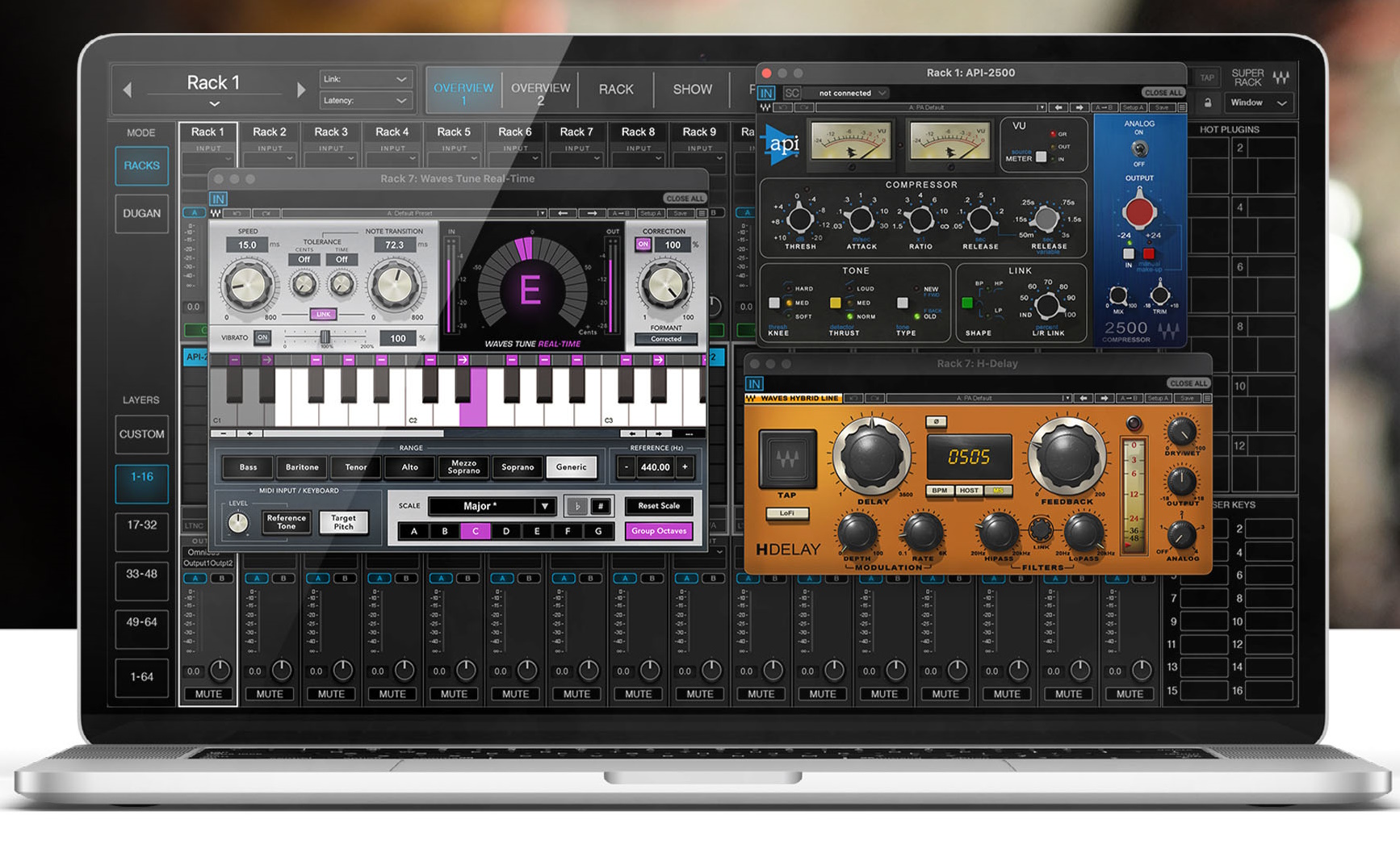The height and width of the screenshot is (849, 1400).
Task: Load next preset in Waves Tune Real-Time
Action: coord(592,213)
